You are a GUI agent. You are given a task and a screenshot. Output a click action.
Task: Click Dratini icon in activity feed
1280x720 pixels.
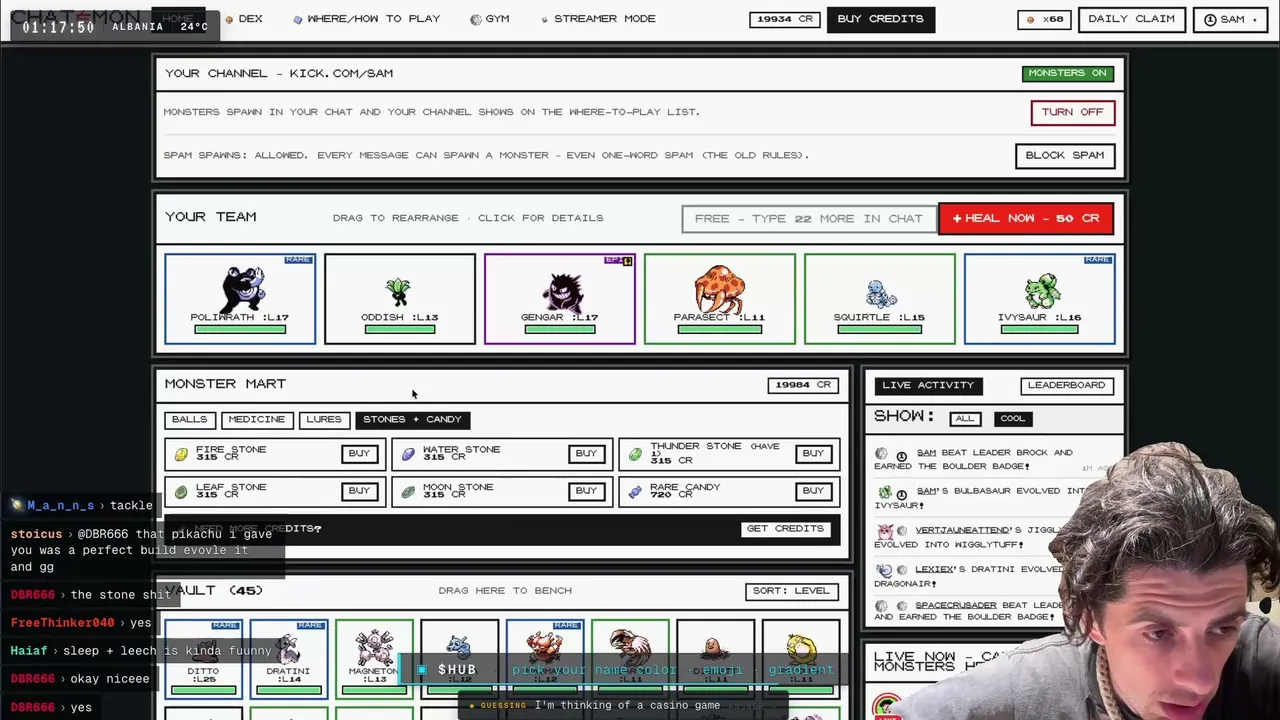coord(883,570)
